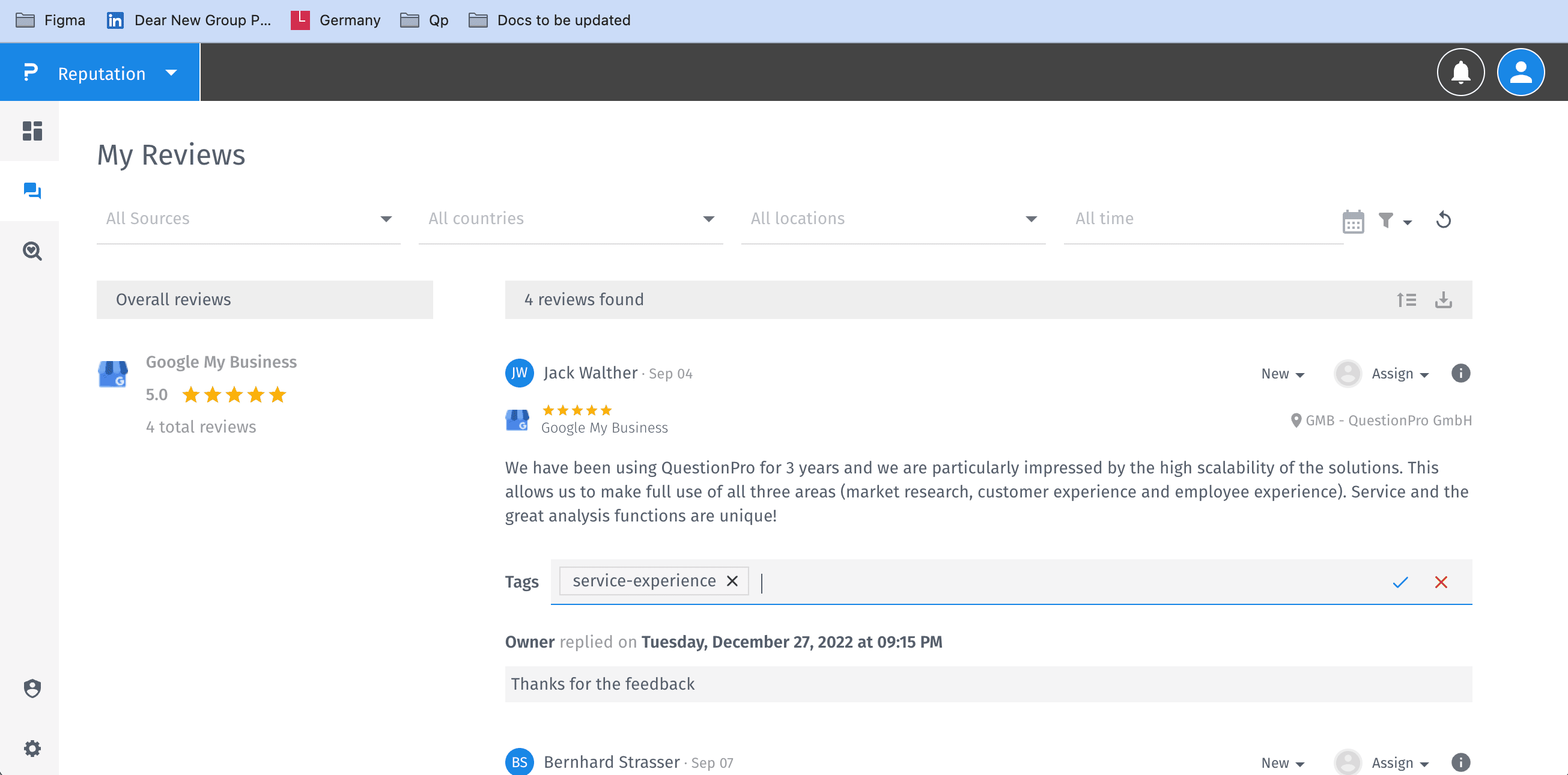Download the reviews list
Screen dimensions: 1568x775
click(1443, 300)
